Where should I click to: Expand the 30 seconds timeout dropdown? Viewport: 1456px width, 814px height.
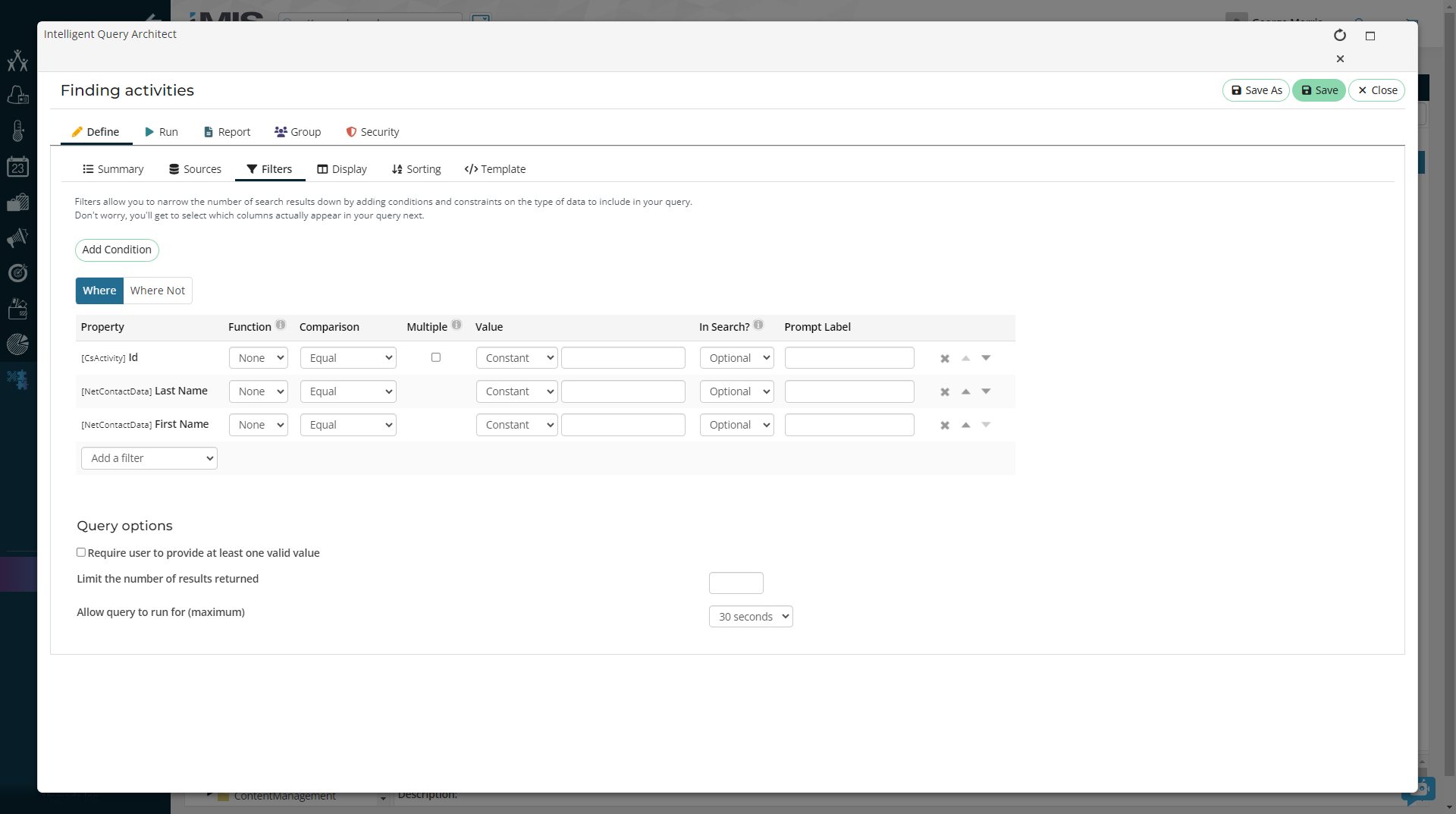click(751, 617)
